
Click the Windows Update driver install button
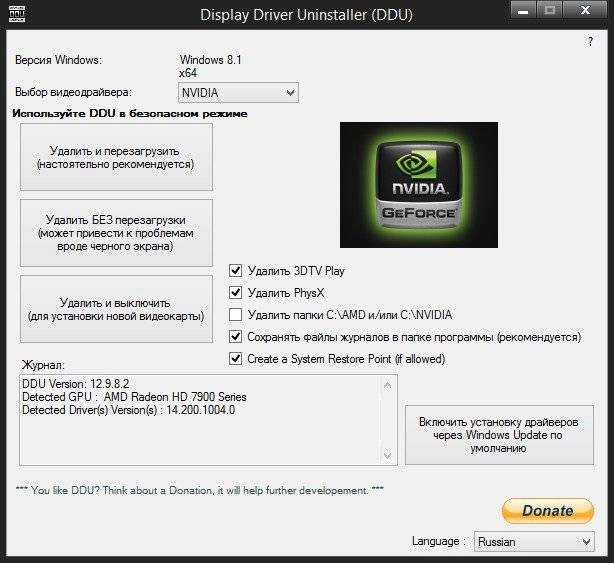click(499, 435)
